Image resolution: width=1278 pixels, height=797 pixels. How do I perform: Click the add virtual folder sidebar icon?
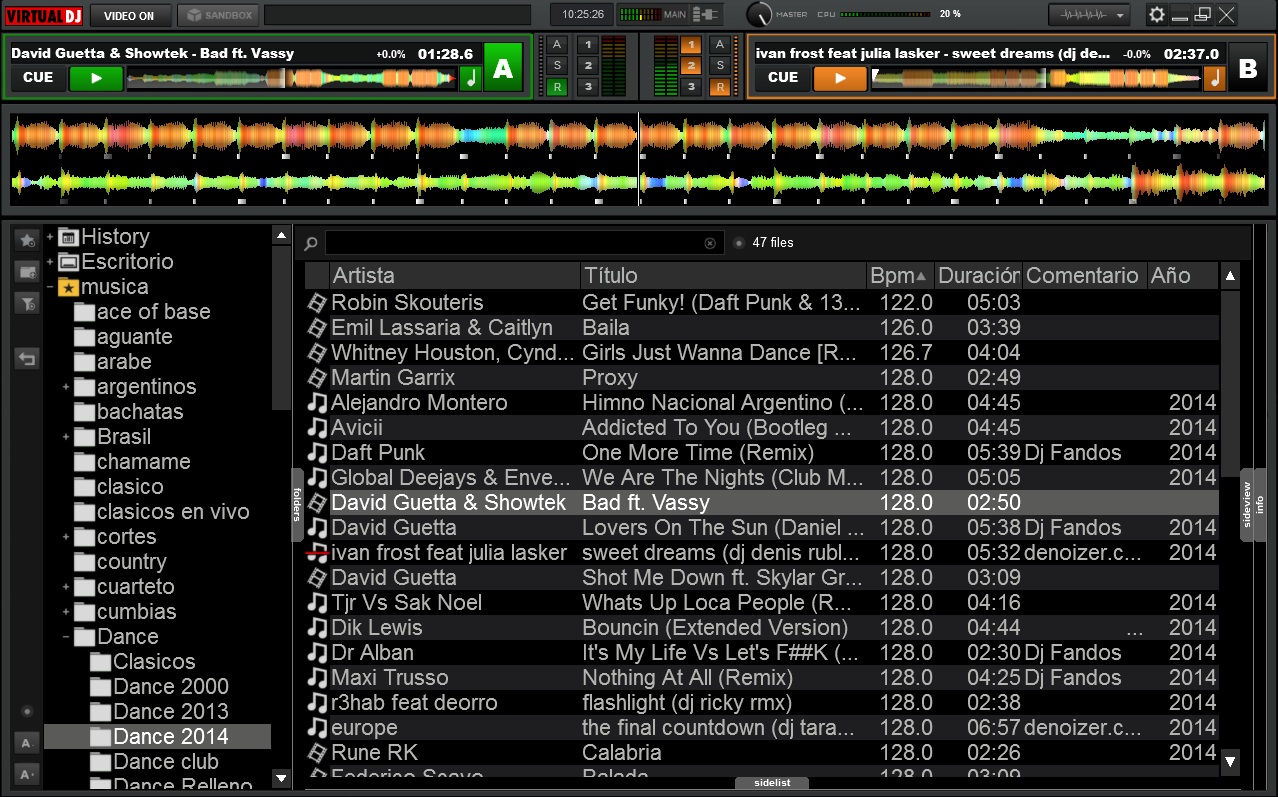tap(27, 271)
